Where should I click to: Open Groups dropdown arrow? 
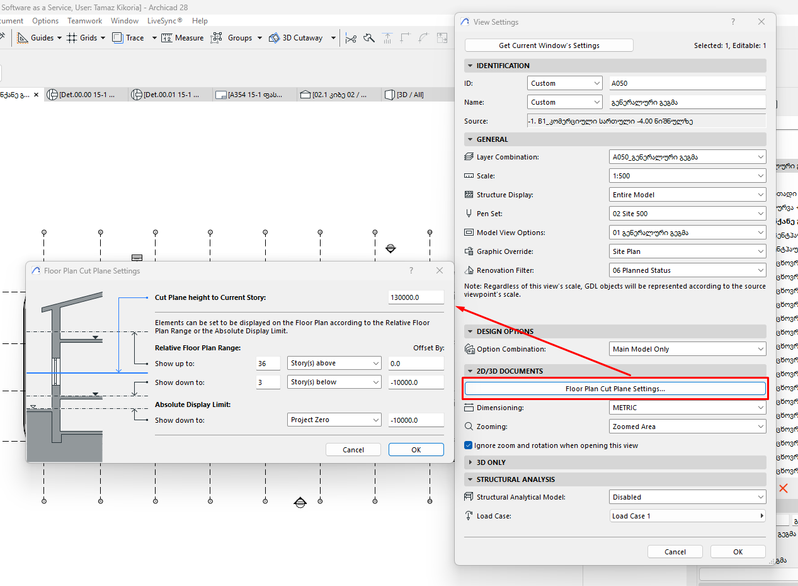point(260,38)
